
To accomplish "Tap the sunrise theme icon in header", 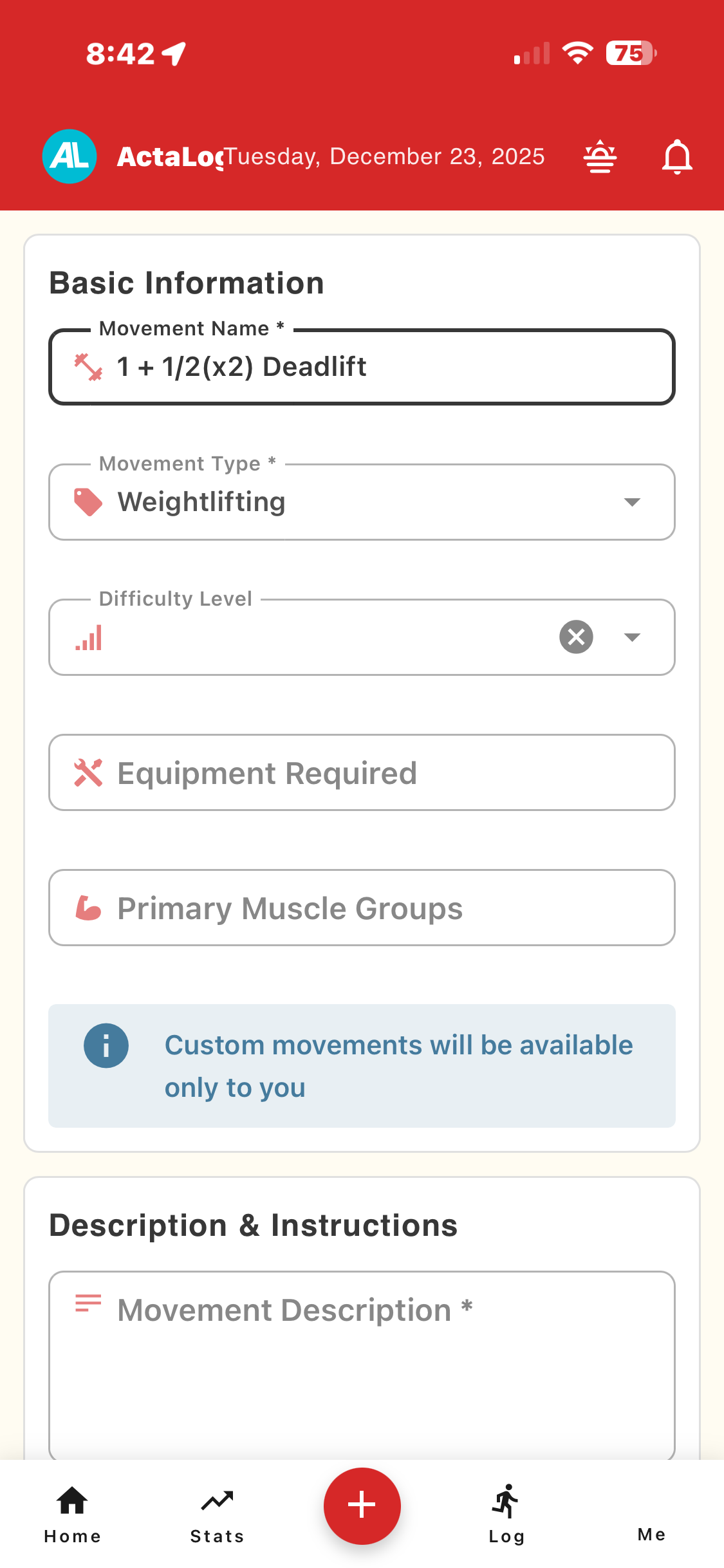I will pos(600,156).
